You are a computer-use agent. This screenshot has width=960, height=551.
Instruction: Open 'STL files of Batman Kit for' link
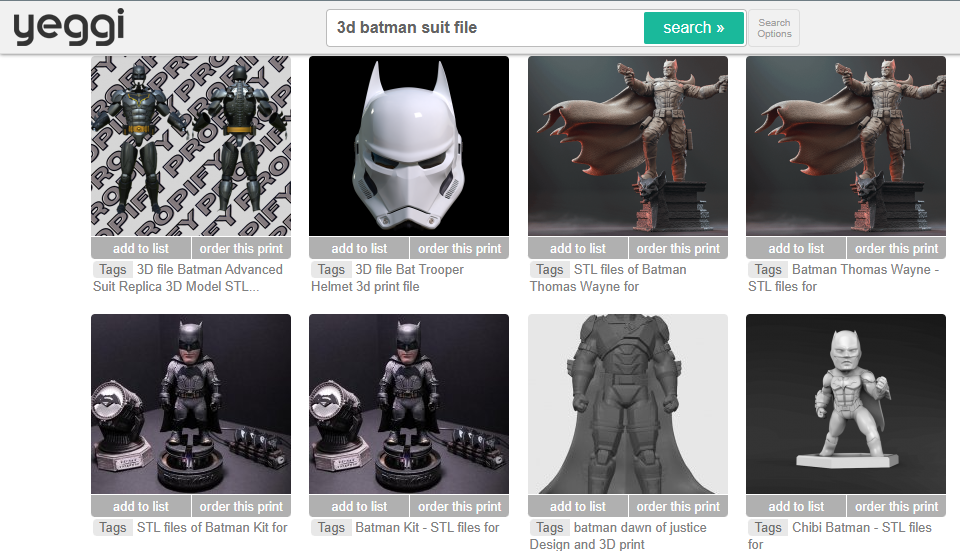(212, 528)
